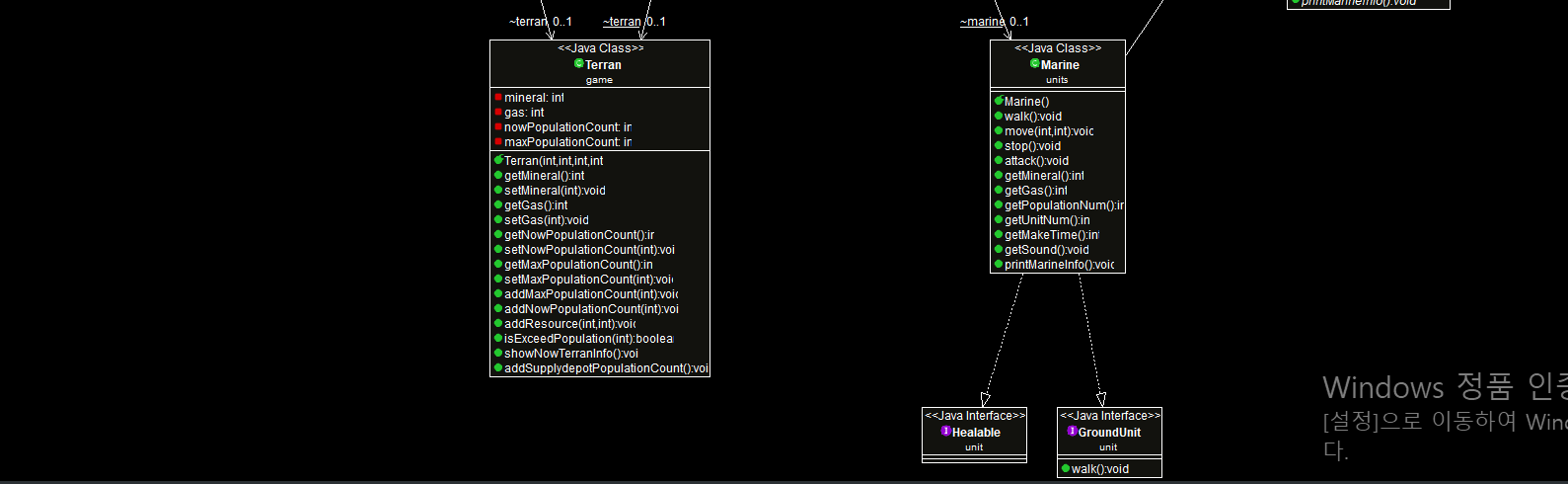Click green icon beside Marine() constructor
Viewport: 1568px width, 484px height.
pos(999,101)
